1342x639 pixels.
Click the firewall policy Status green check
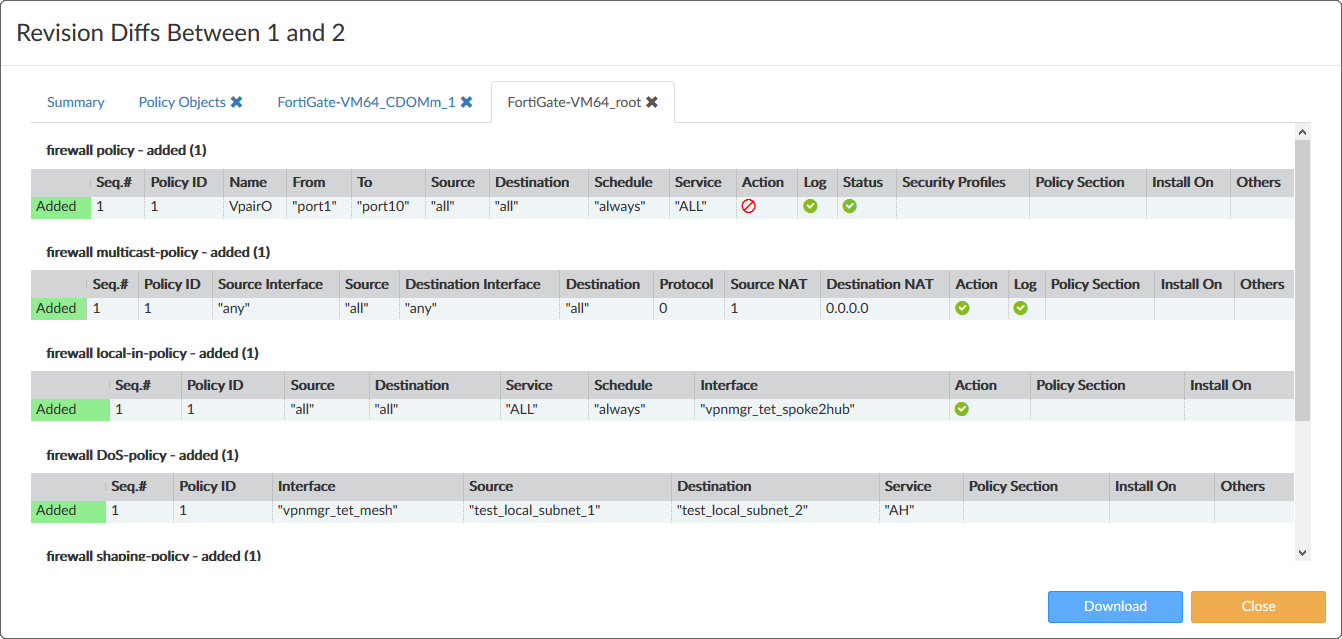pos(850,207)
